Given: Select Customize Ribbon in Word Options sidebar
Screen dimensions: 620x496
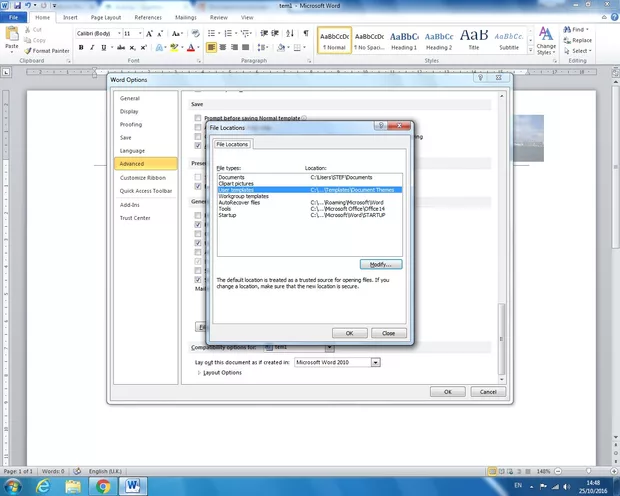Looking at the screenshot, I should 141,177.
